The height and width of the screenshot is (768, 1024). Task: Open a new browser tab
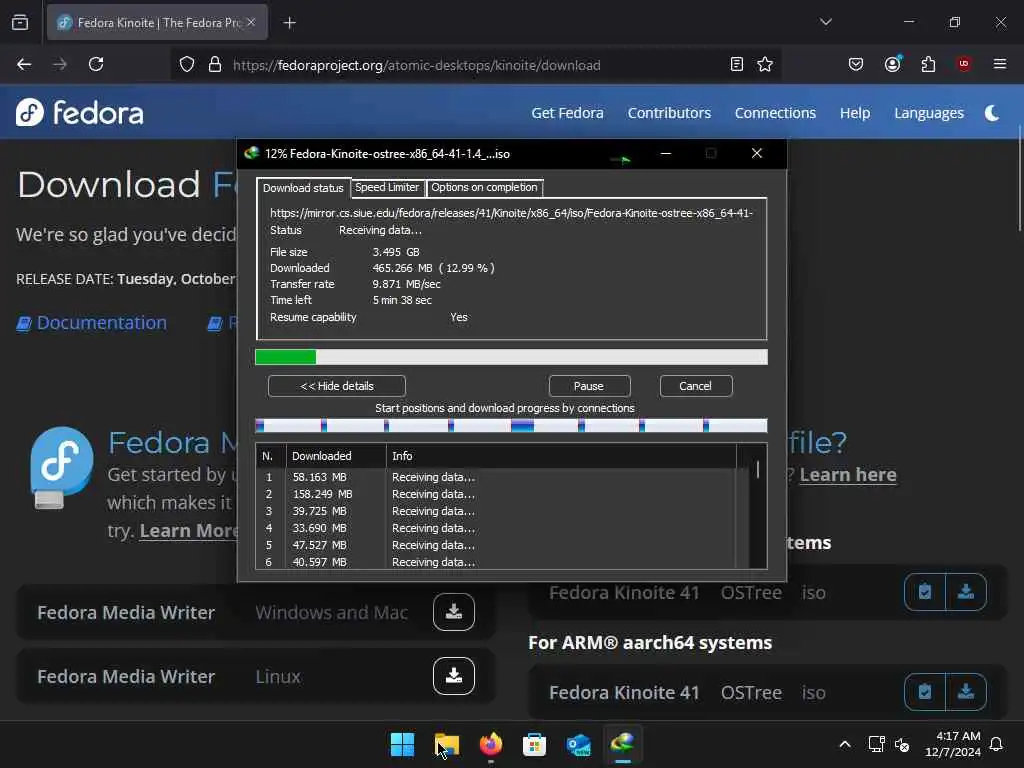tap(289, 23)
